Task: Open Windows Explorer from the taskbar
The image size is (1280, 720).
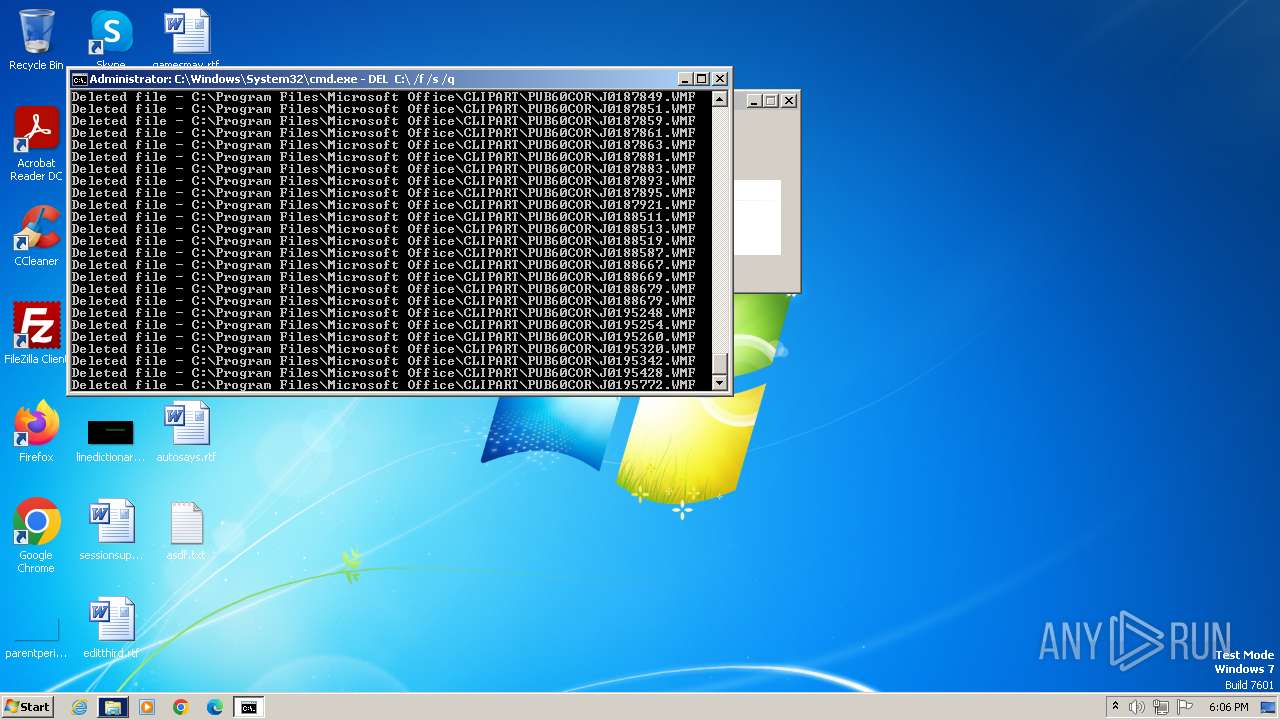Action: point(113,707)
